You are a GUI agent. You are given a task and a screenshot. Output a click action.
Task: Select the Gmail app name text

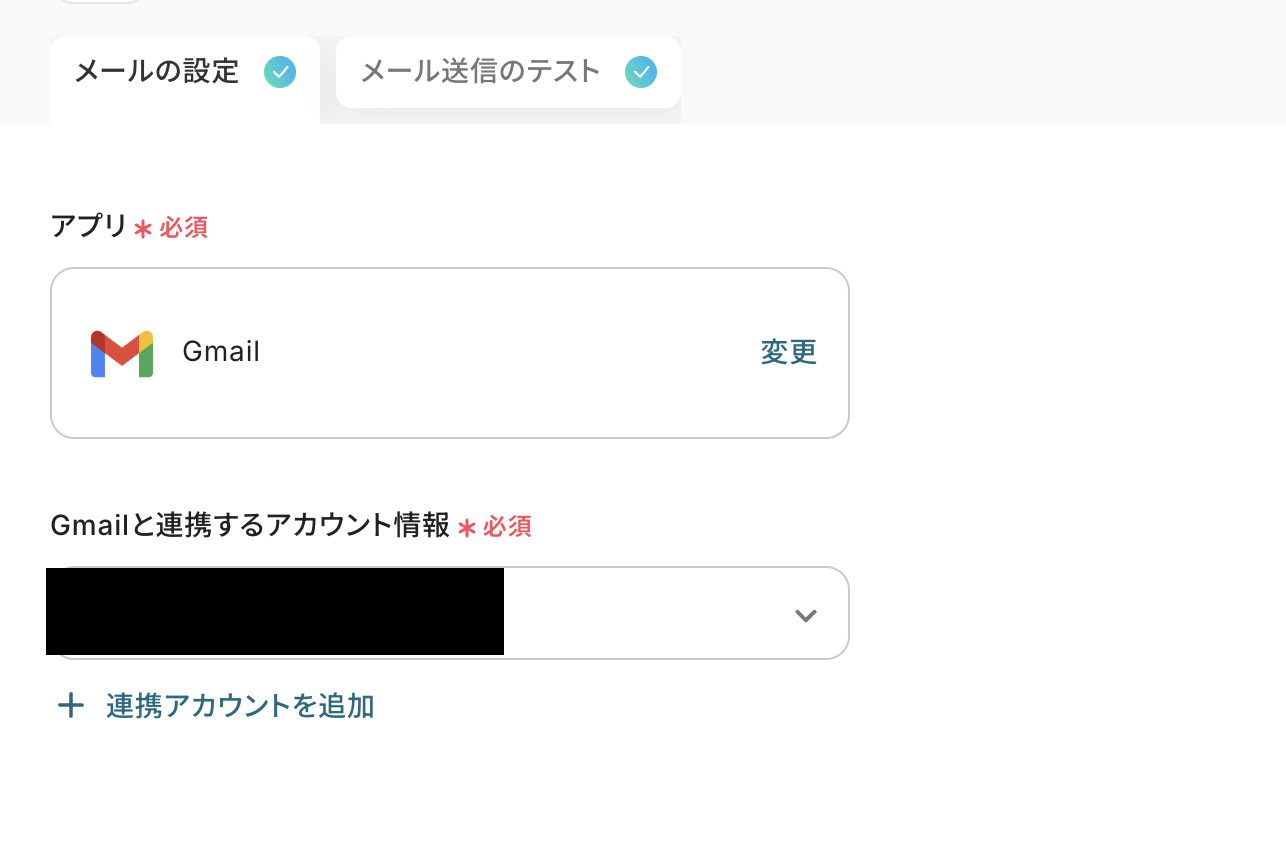221,352
